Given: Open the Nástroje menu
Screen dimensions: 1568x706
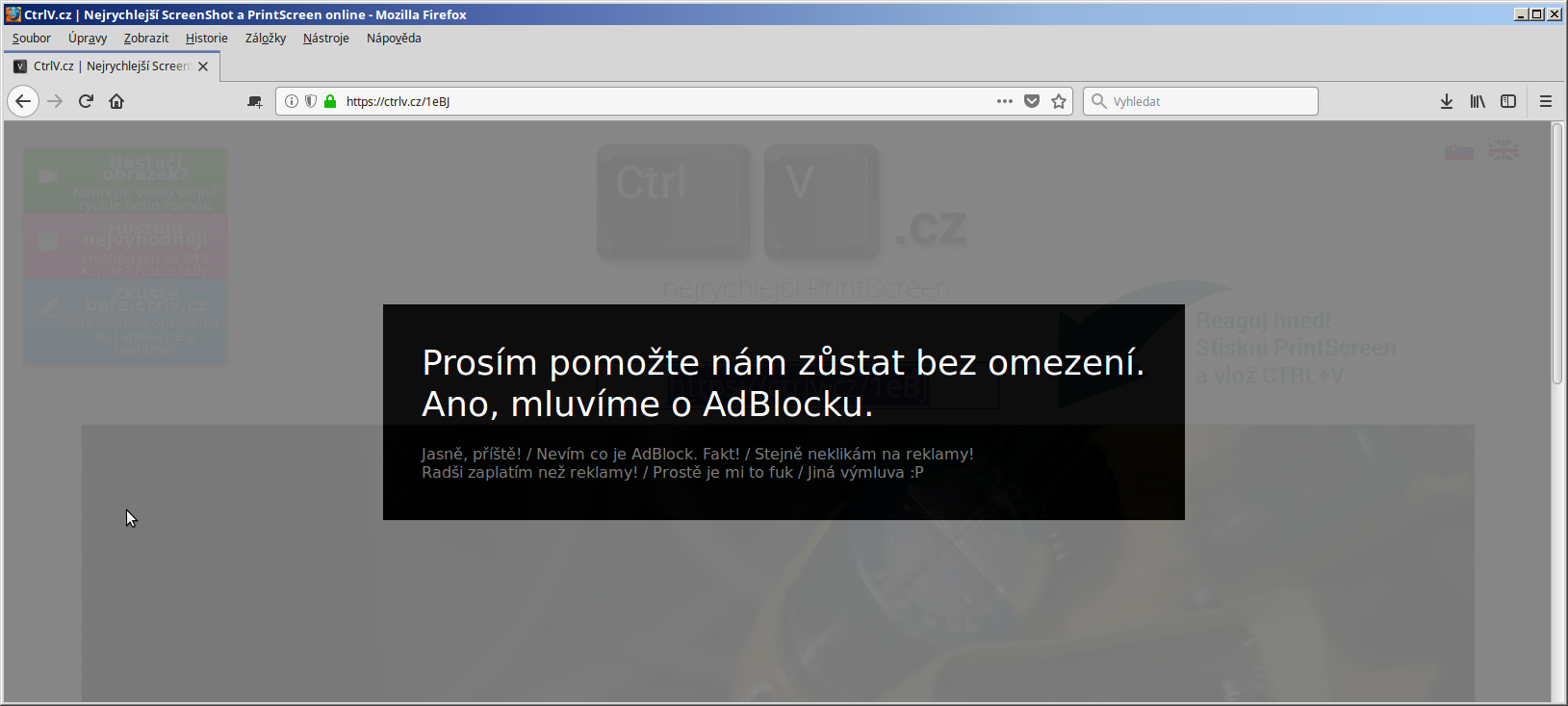Looking at the screenshot, I should [x=325, y=39].
